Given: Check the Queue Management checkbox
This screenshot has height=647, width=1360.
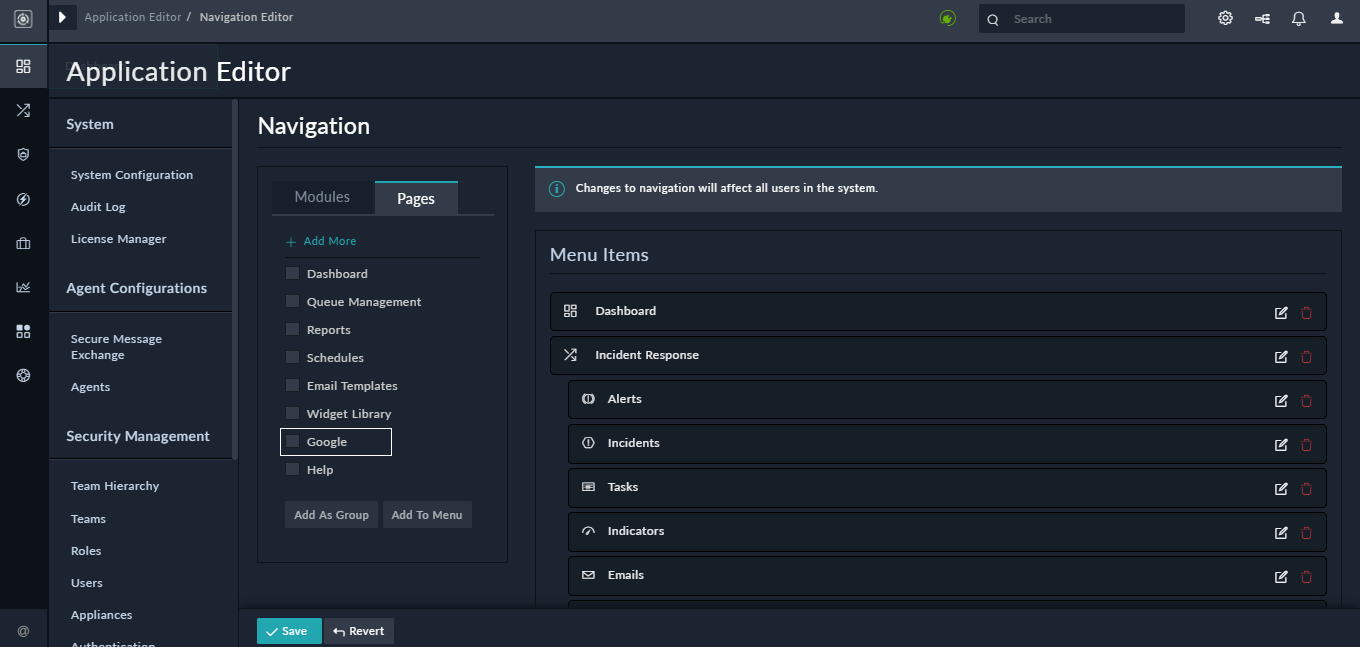Looking at the screenshot, I should (292, 301).
